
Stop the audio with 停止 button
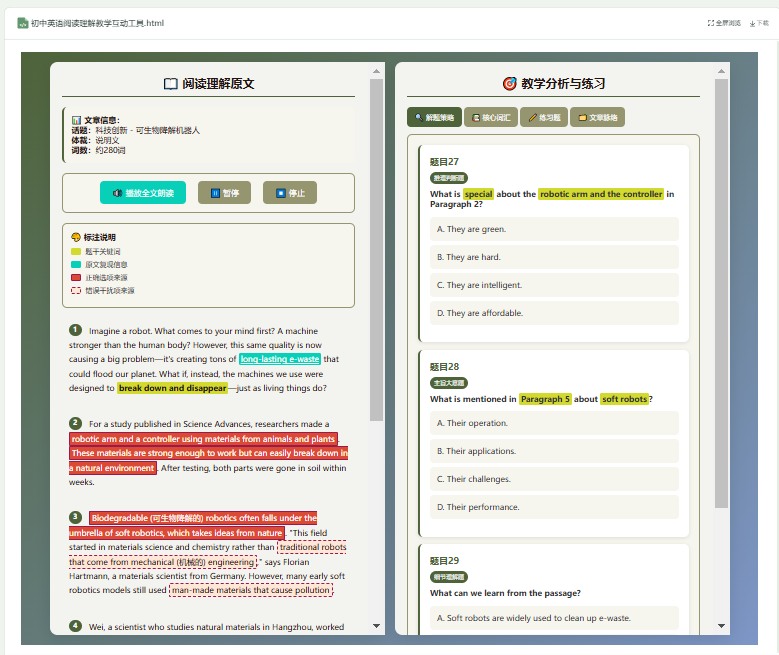289,193
